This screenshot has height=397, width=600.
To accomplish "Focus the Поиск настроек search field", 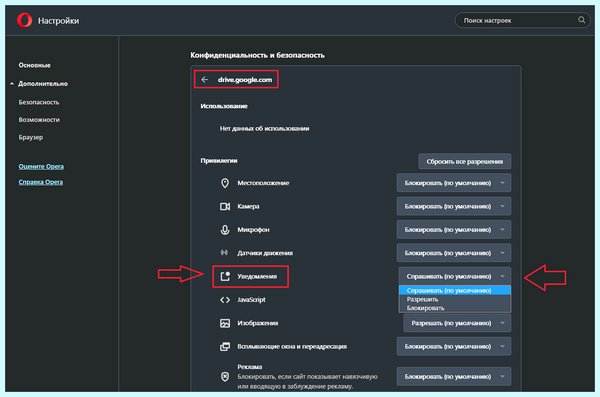I will click(x=522, y=20).
